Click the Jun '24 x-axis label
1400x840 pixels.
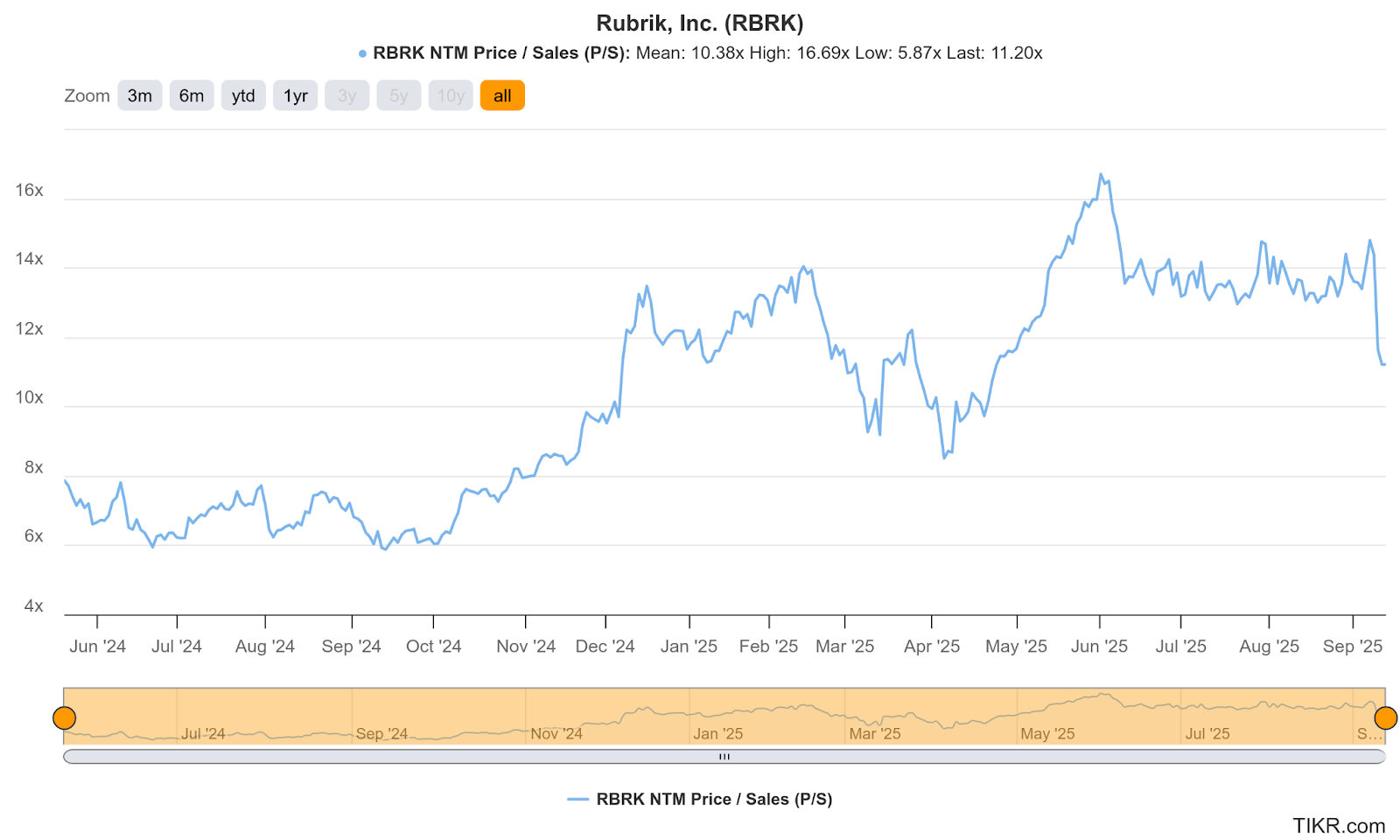click(97, 646)
